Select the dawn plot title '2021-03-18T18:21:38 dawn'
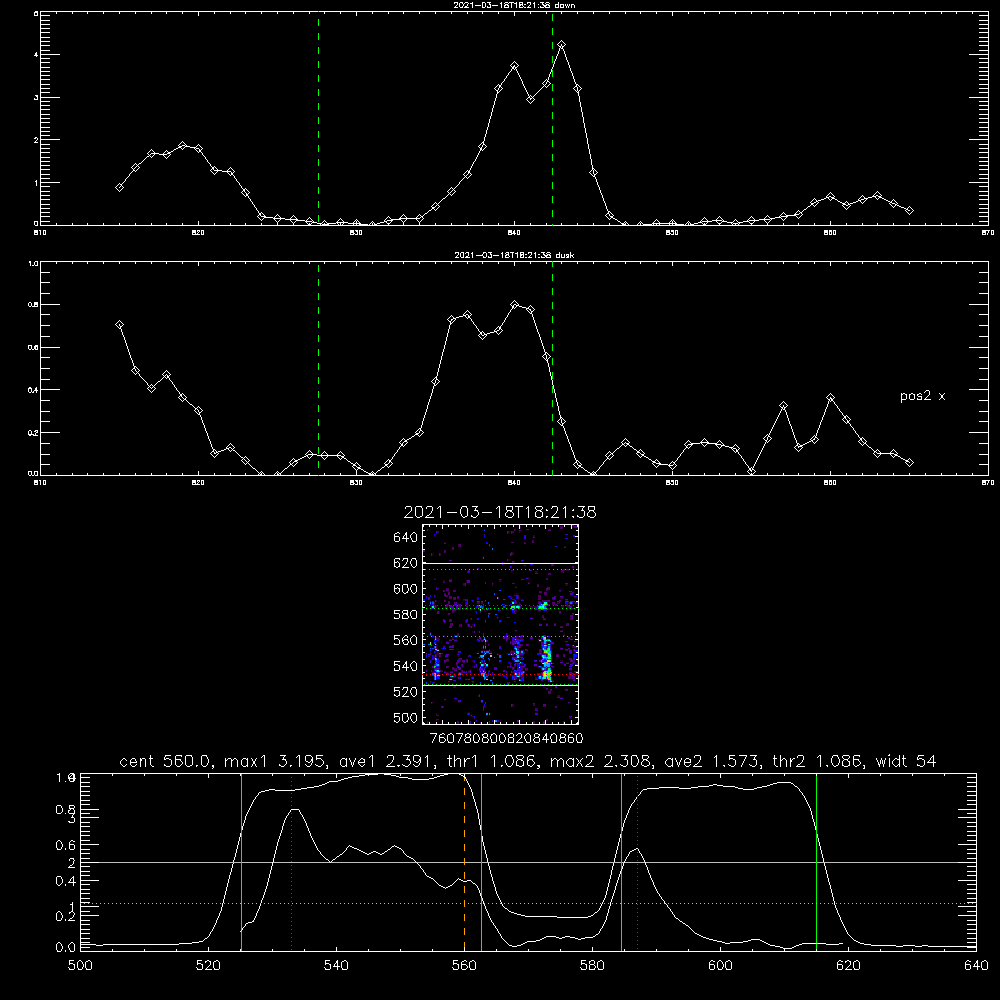1000x1000 pixels. 515,5
